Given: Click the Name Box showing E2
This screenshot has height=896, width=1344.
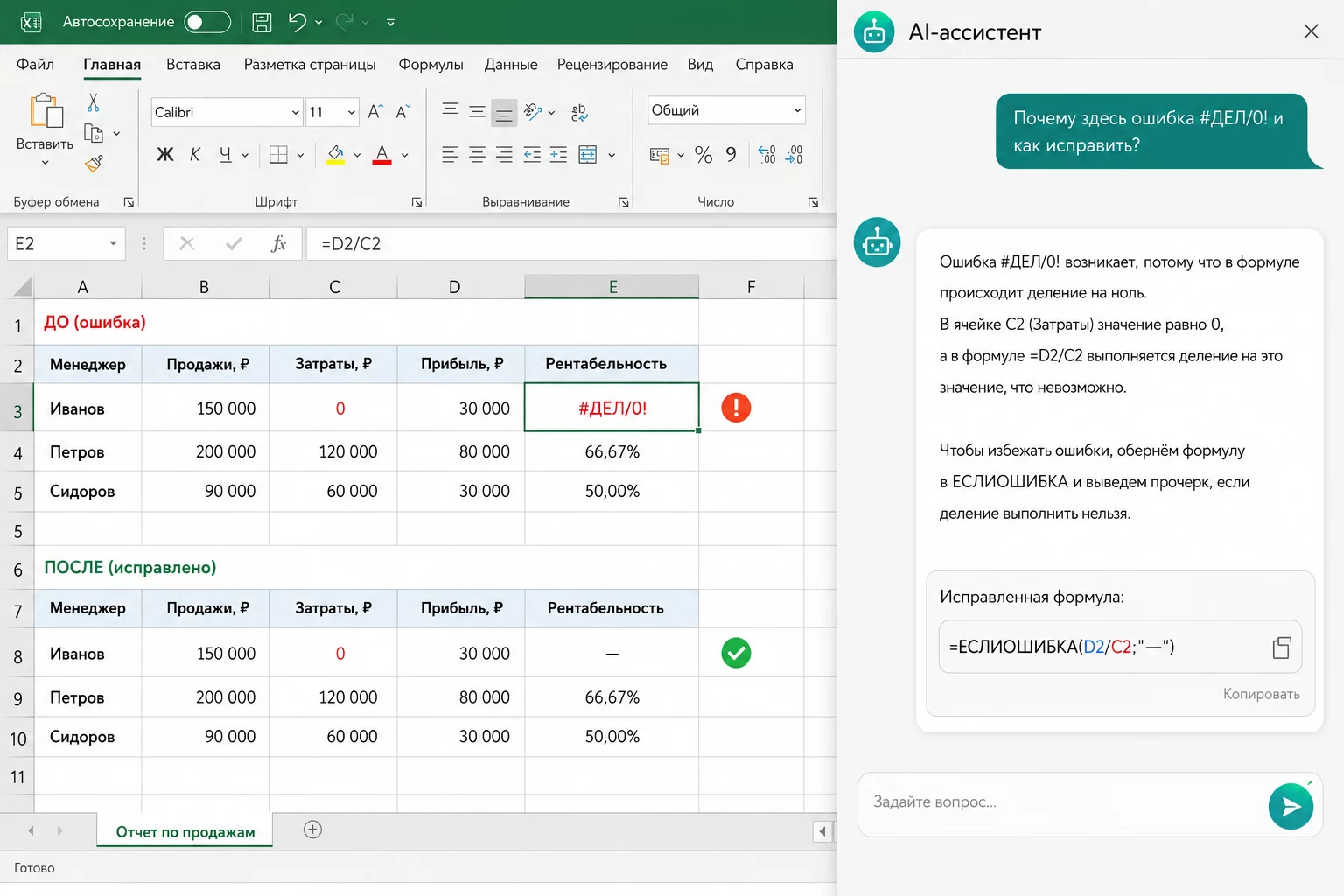Looking at the screenshot, I should point(66,243).
